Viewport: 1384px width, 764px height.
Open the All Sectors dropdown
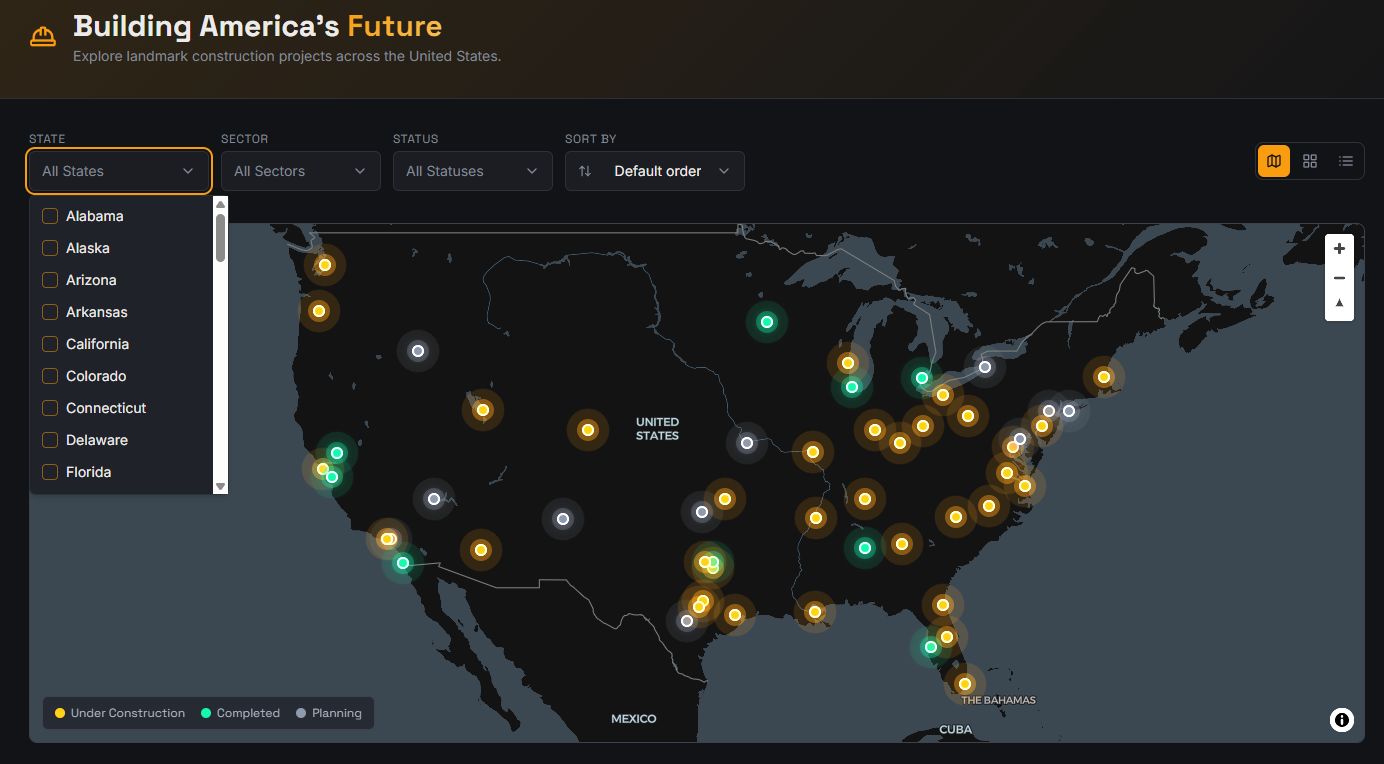pyautogui.click(x=300, y=171)
